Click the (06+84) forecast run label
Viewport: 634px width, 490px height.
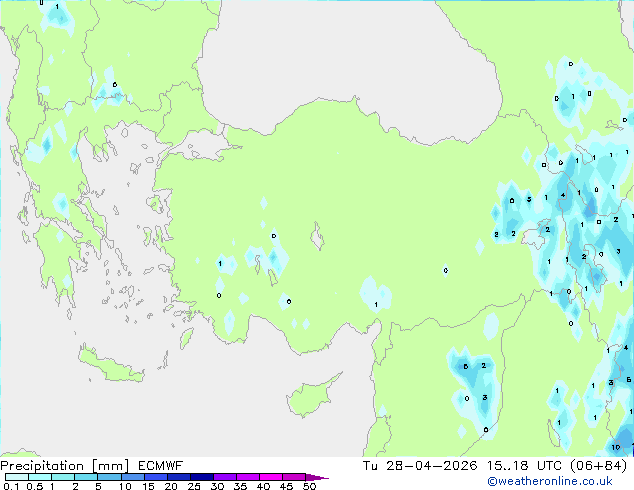[x=598, y=465]
